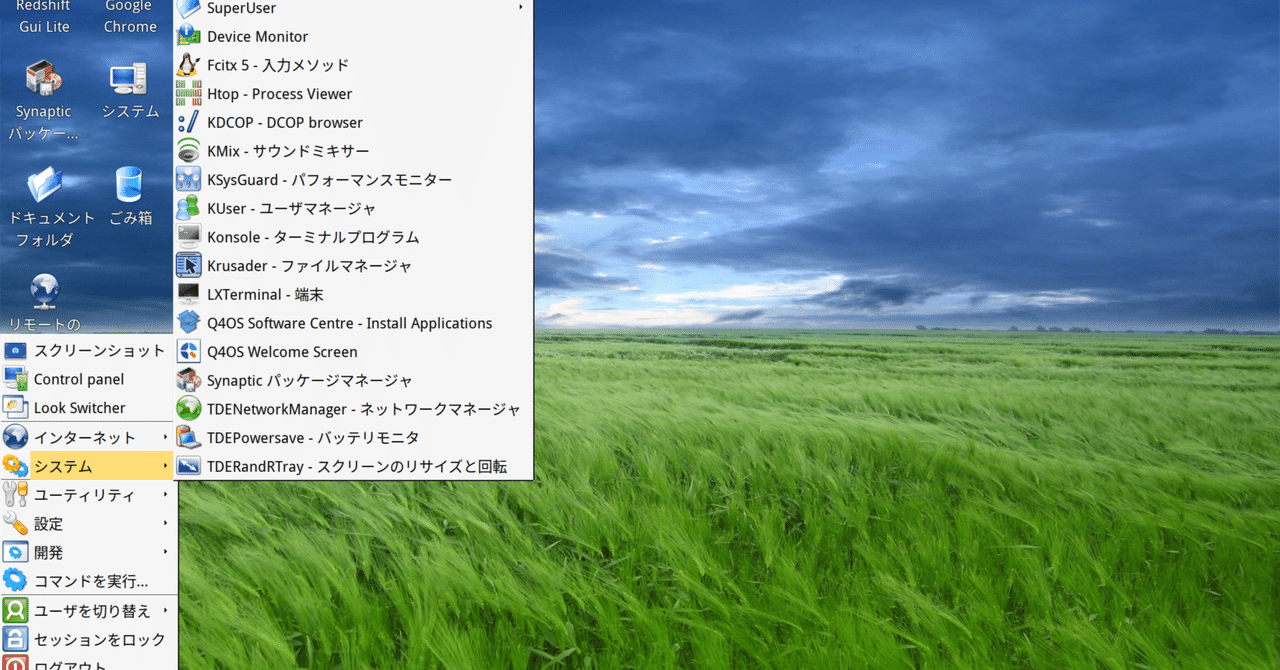Expand the システム submenu arrow
The width and height of the screenshot is (1280, 670).
(165, 466)
